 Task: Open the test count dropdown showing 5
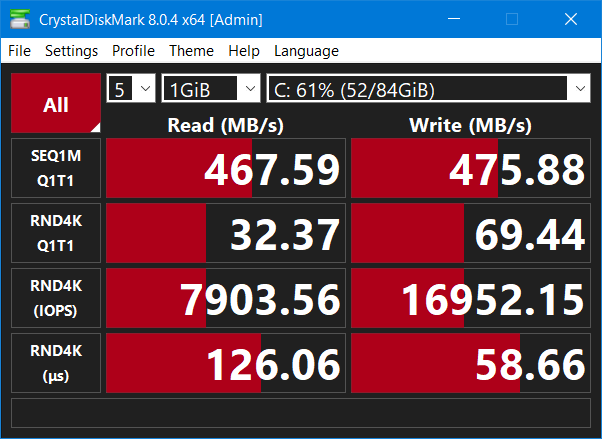pos(131,89)
